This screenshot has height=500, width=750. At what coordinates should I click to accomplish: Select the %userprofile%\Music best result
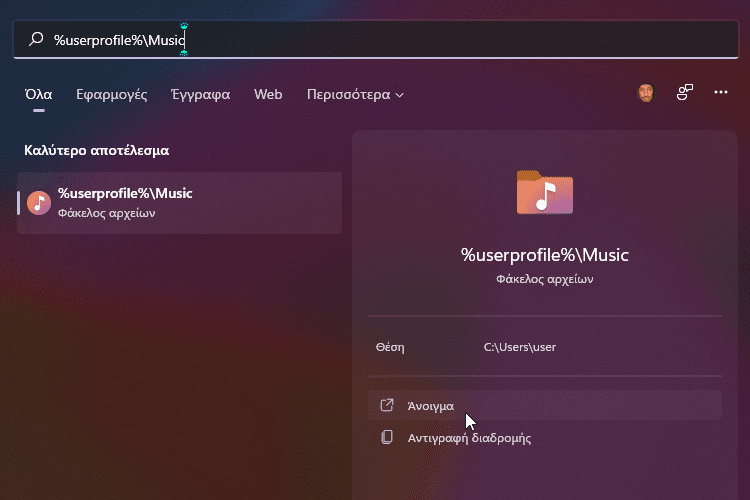(x=179, y=203)
